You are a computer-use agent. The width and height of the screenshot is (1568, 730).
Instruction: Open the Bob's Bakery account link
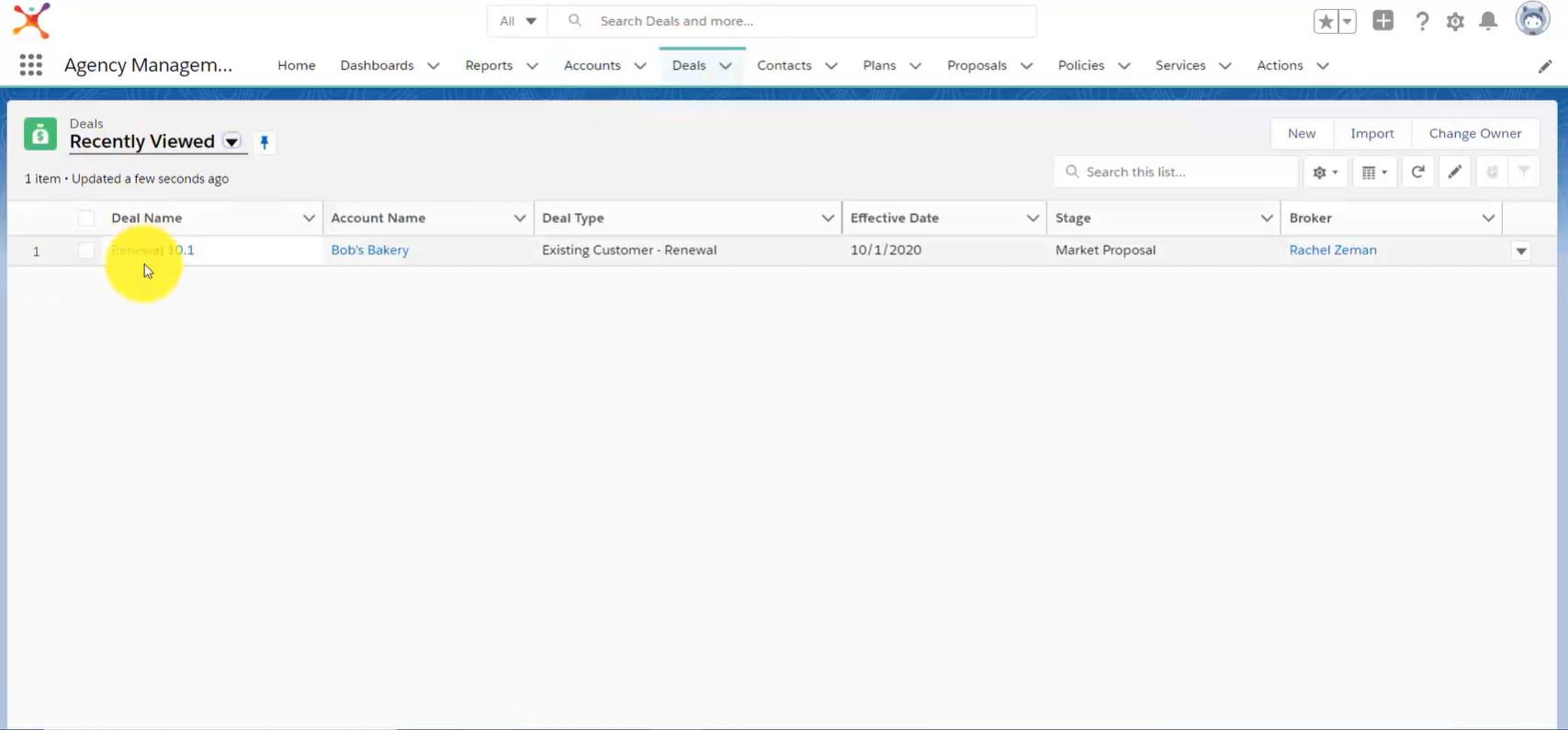pos(370,250)
